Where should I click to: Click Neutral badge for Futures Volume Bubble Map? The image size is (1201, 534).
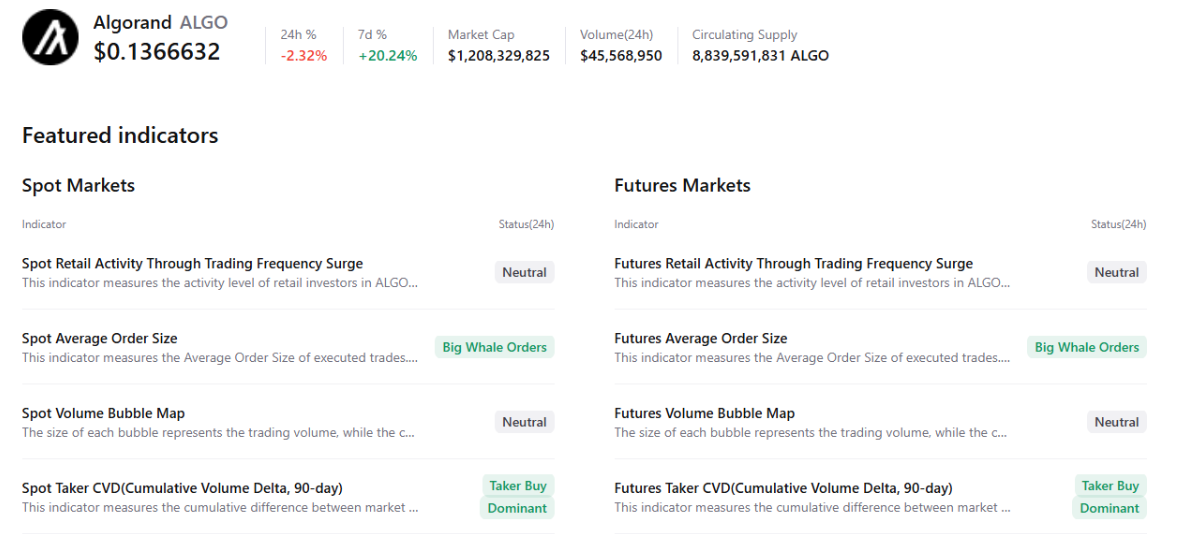click(x=1116, y=422)
